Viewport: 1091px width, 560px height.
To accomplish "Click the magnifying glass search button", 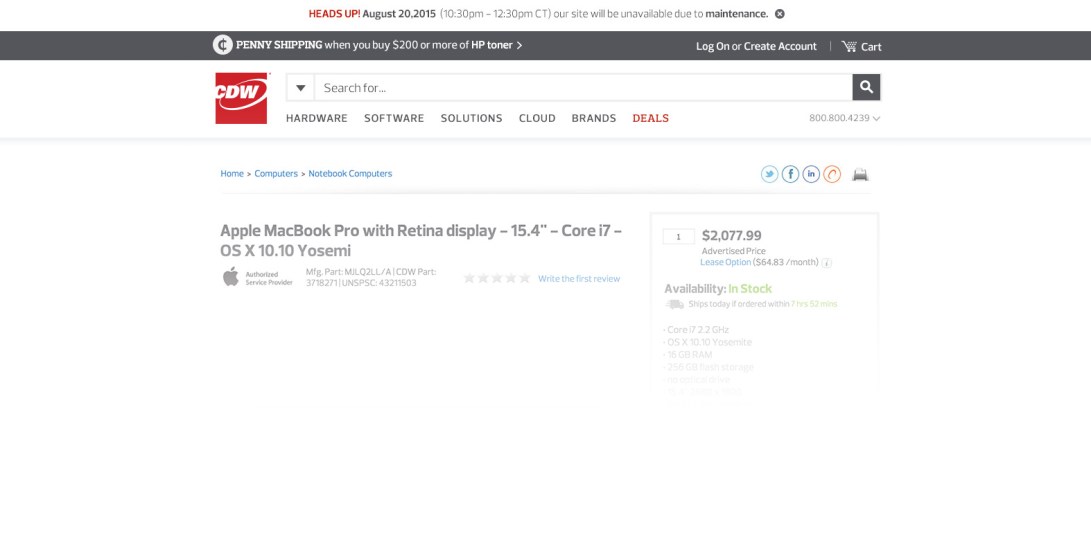I will point(866,88).
